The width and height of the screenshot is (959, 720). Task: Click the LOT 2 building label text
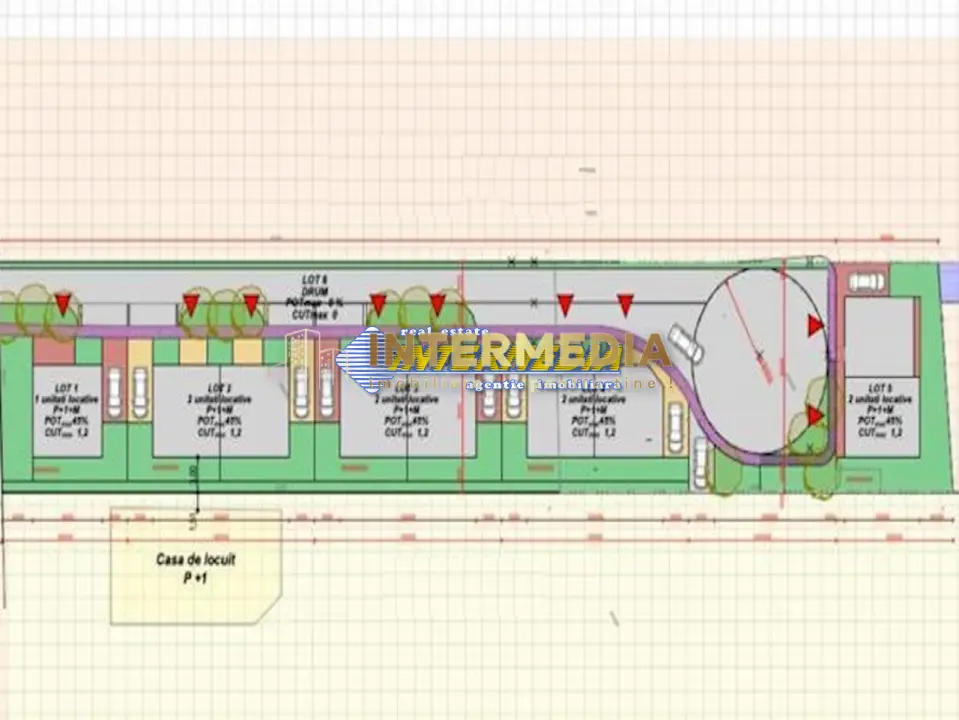tap(220, 410)
